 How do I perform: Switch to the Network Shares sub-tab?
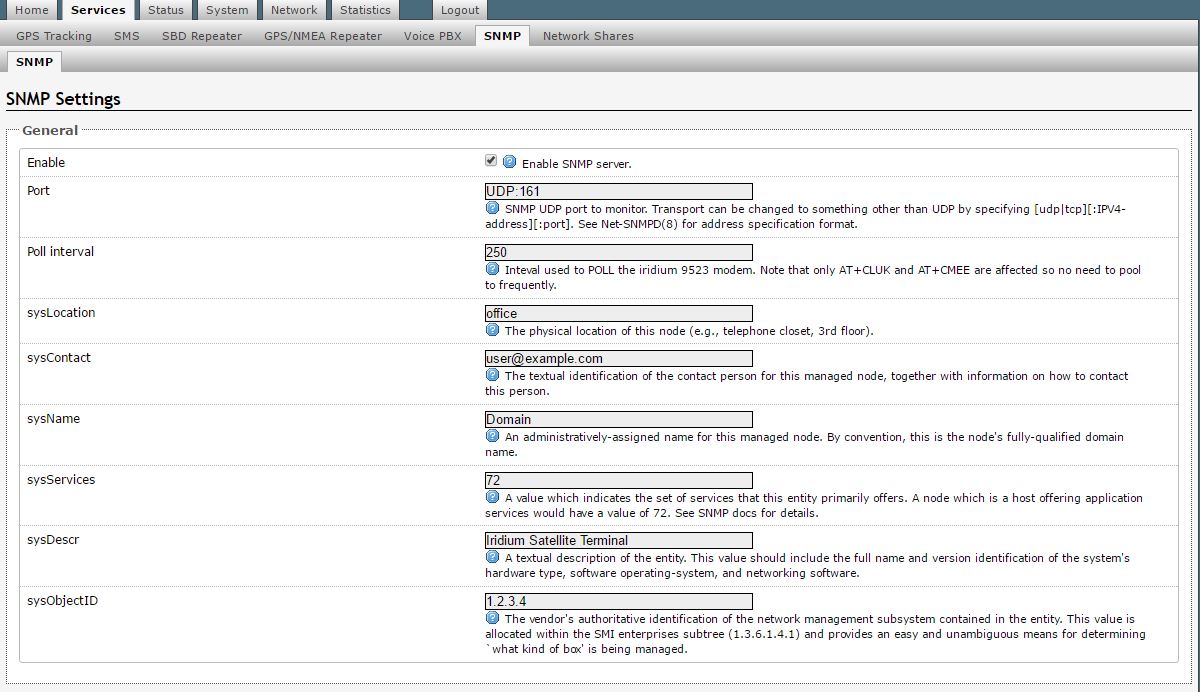point(588,35)
